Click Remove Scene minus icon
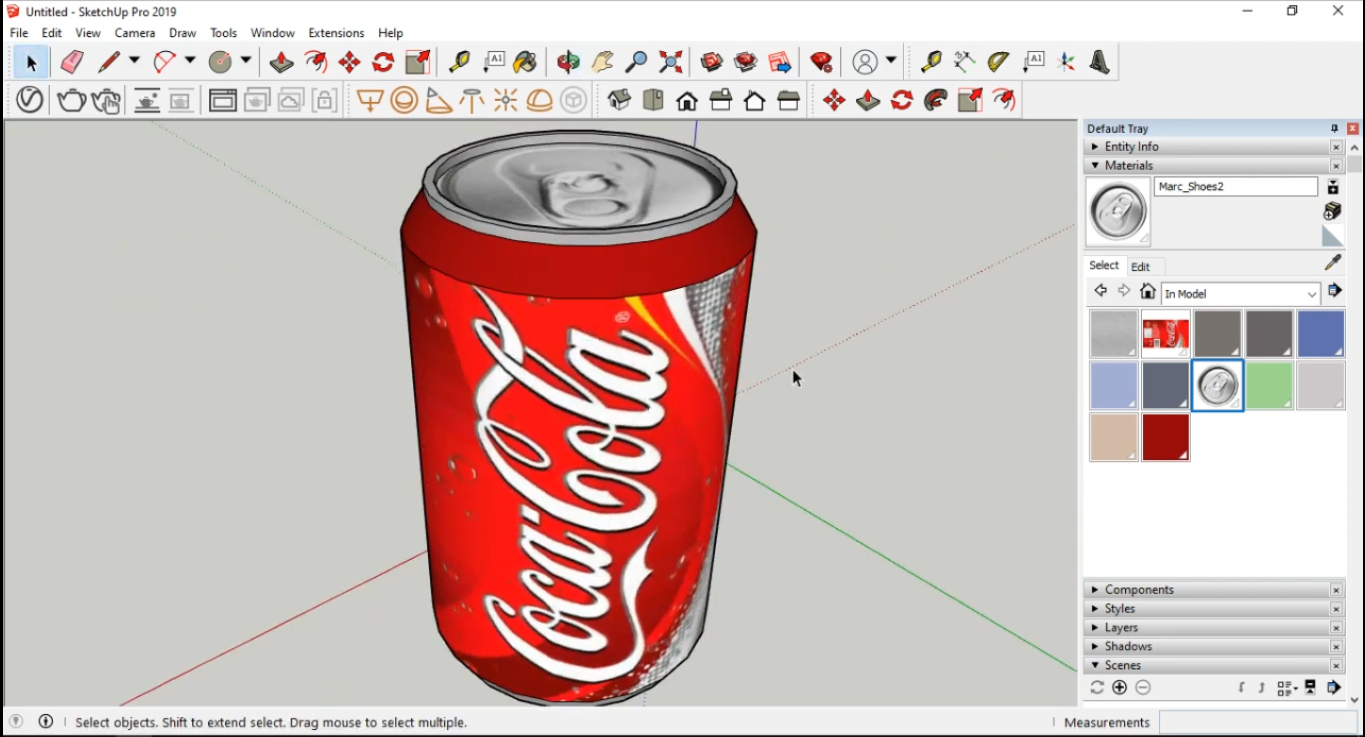Screen dimensions: 1365x737 pos(1143,688)
